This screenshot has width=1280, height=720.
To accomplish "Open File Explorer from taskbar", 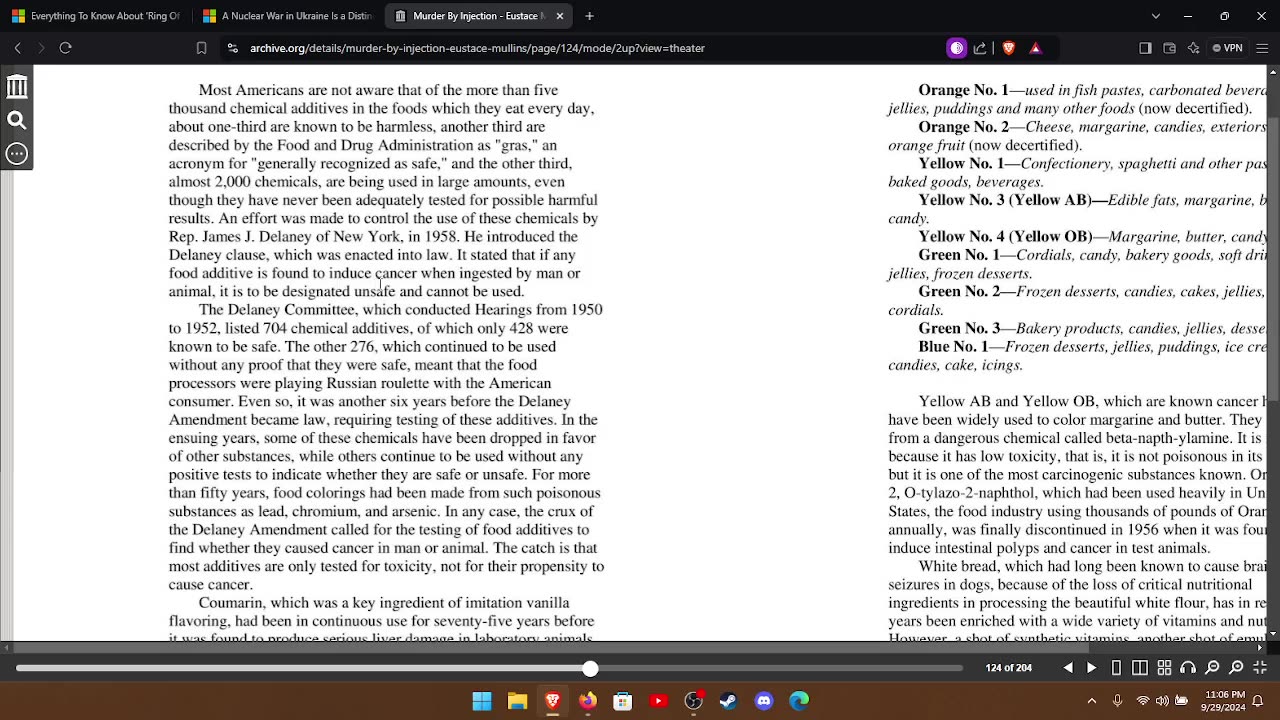I will click(517, 701).
